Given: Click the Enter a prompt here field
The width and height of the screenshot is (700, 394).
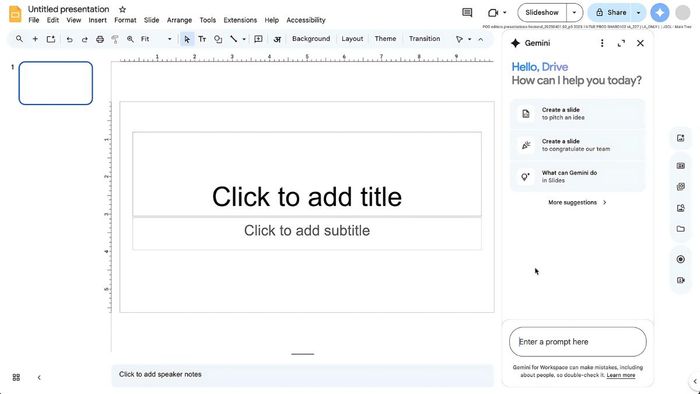Looking at the screenshot, I should click(x=578, y=342).
